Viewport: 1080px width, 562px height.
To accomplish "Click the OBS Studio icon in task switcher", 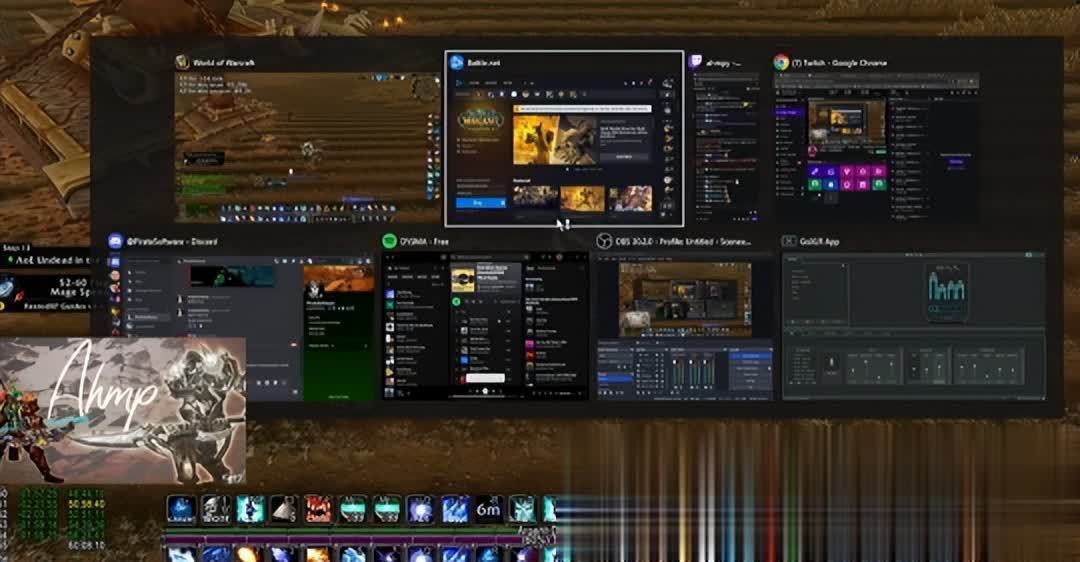I will click(x=604, y=241).
